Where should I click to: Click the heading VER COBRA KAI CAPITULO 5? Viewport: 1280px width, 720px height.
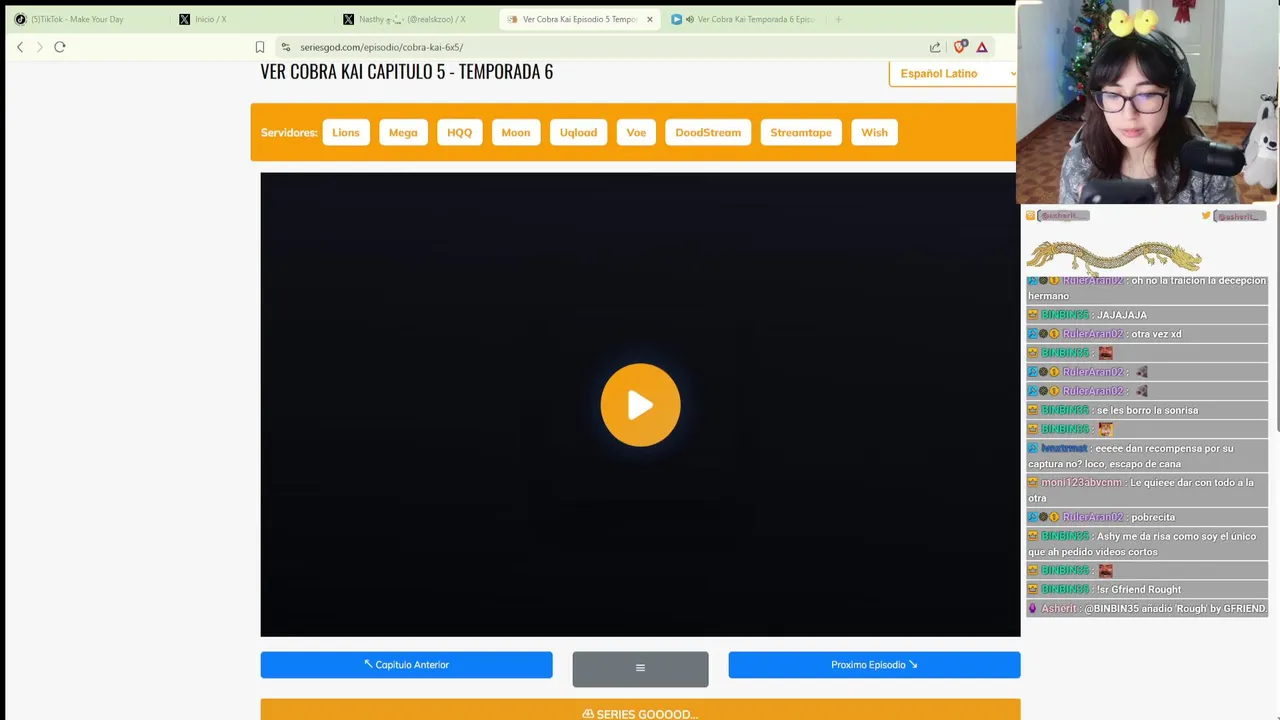click(x=406, y=72)
